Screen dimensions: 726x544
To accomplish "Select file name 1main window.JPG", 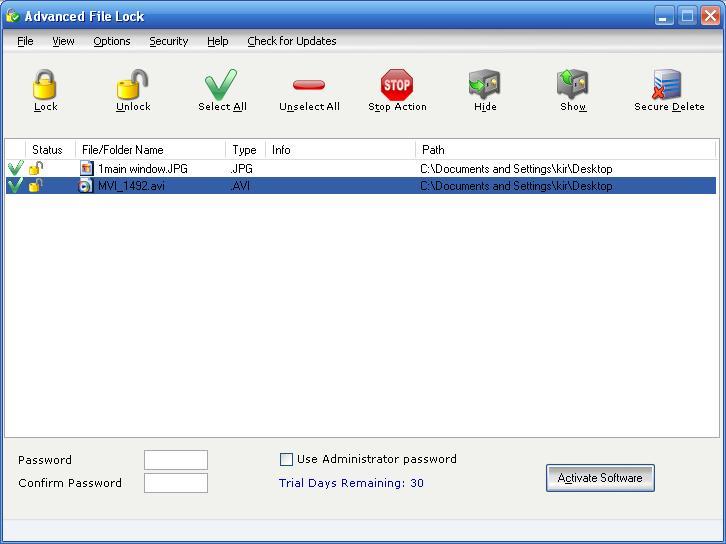I will (143, 169).
